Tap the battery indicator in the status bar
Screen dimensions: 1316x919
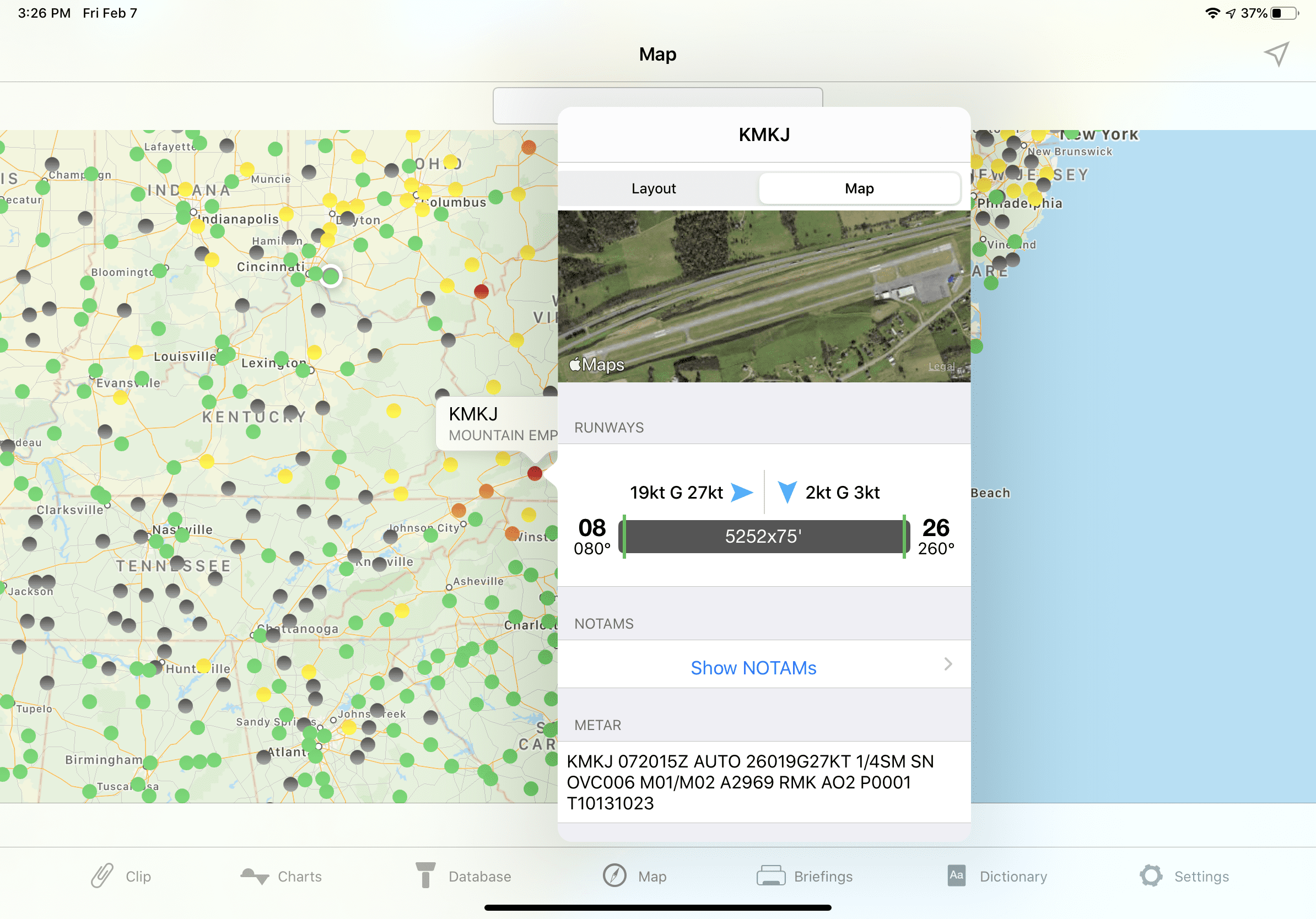tap(1285, 13)
